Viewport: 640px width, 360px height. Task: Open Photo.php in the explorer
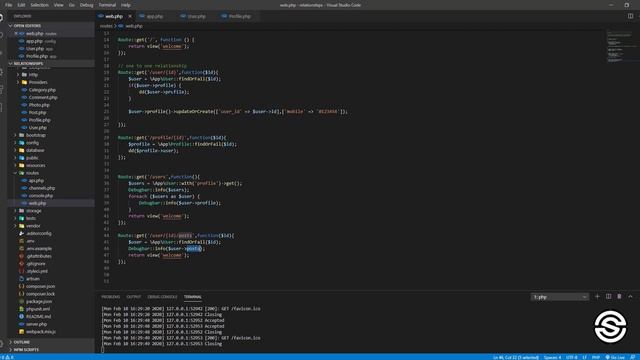pos(39,105)
